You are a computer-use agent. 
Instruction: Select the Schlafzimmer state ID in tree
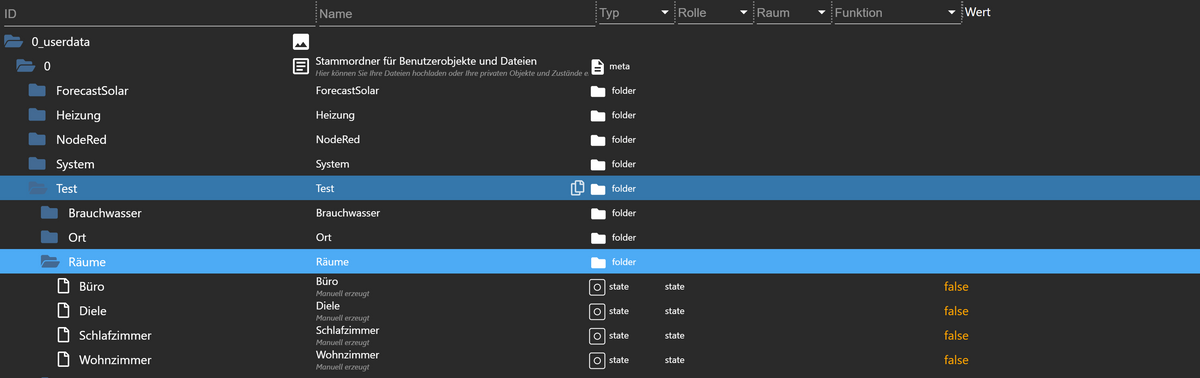[x=115, y=335]
